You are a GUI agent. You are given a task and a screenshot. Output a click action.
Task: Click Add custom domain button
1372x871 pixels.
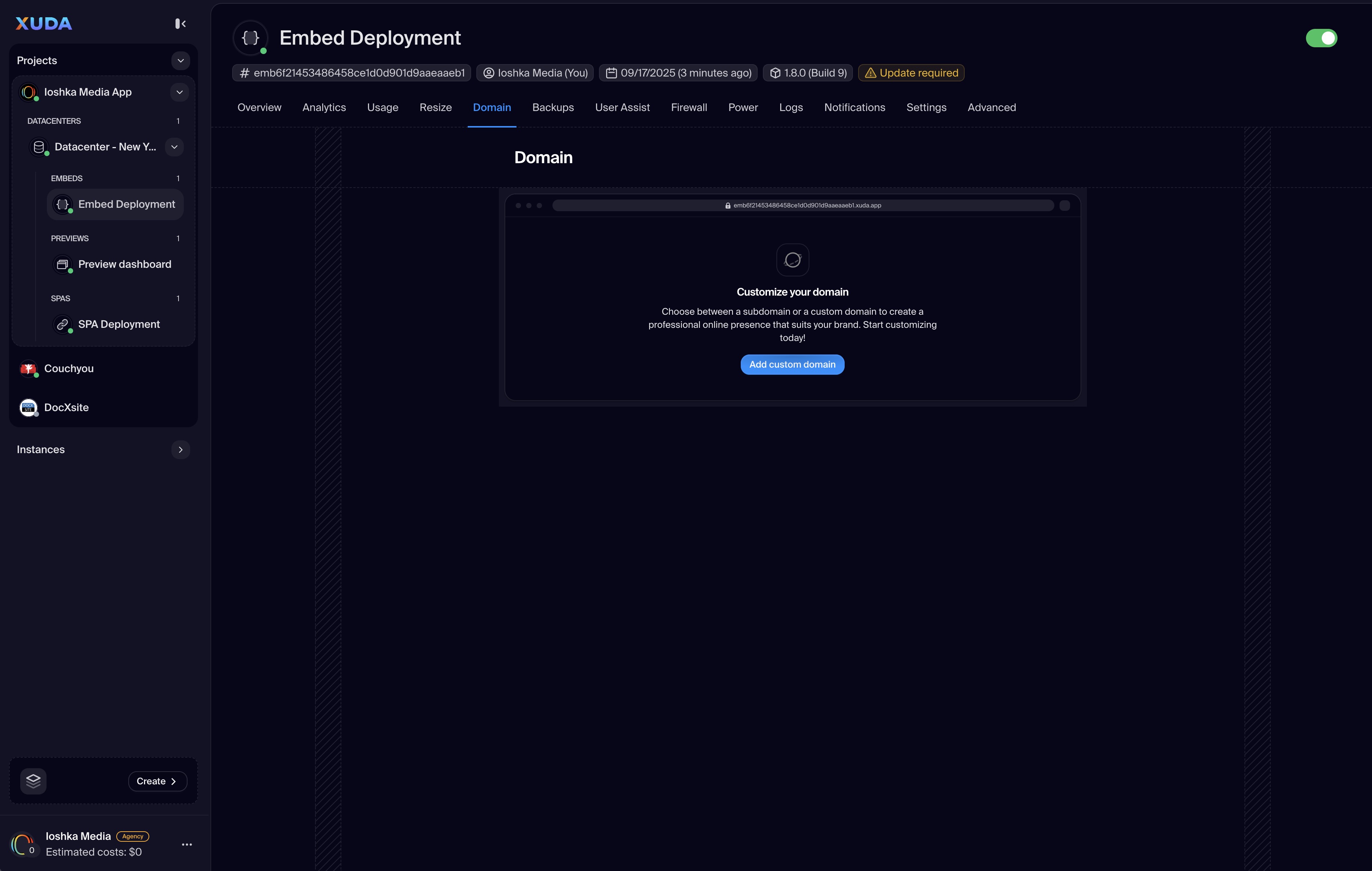point(792,365)
